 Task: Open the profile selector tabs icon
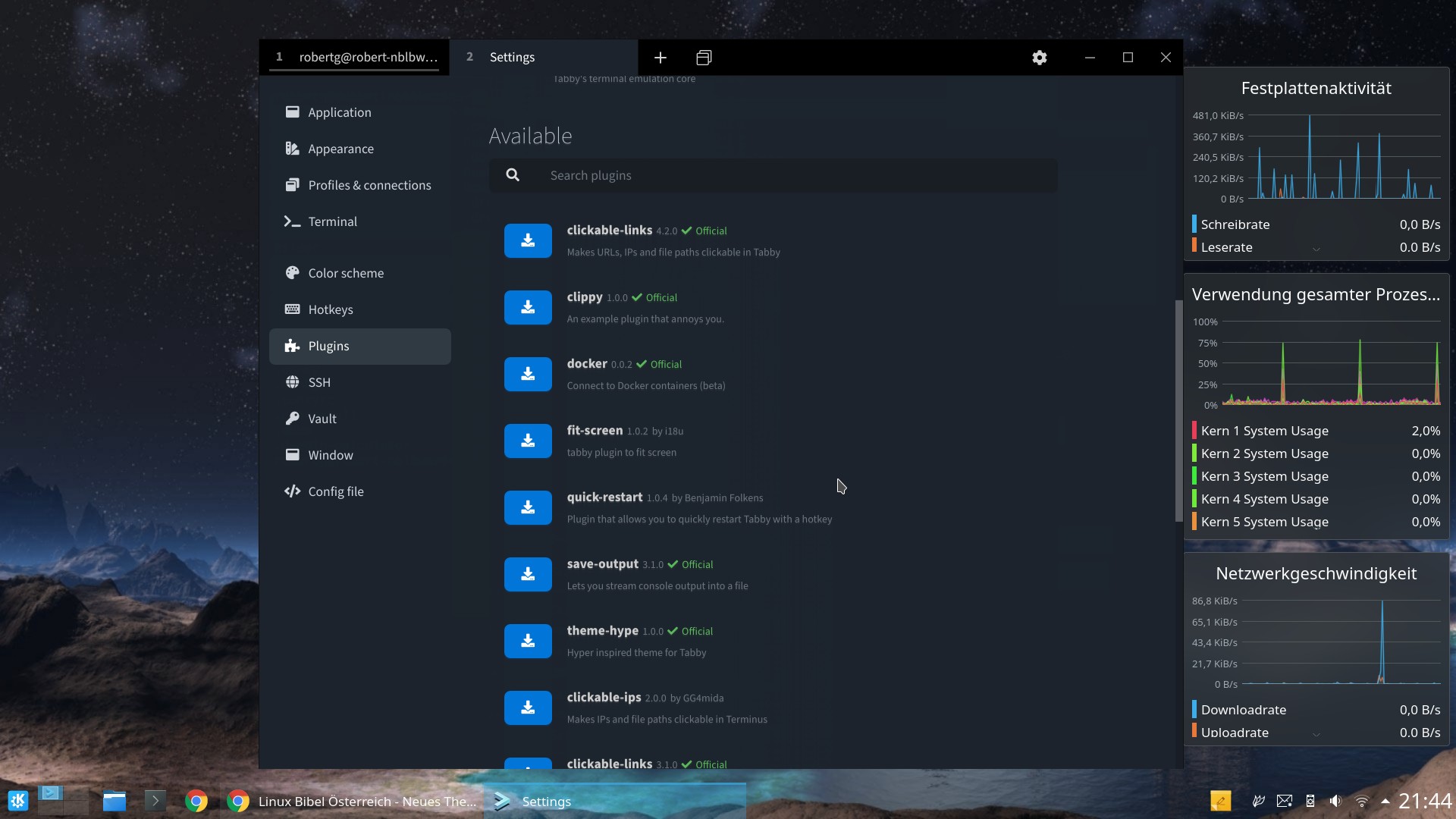click(x=704, y=58)
